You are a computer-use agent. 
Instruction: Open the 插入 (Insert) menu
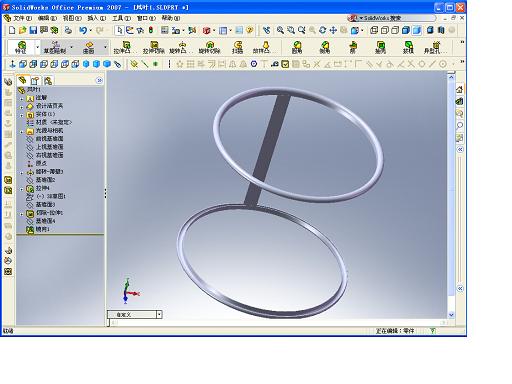pyautogui.click(x=97, y=18)
